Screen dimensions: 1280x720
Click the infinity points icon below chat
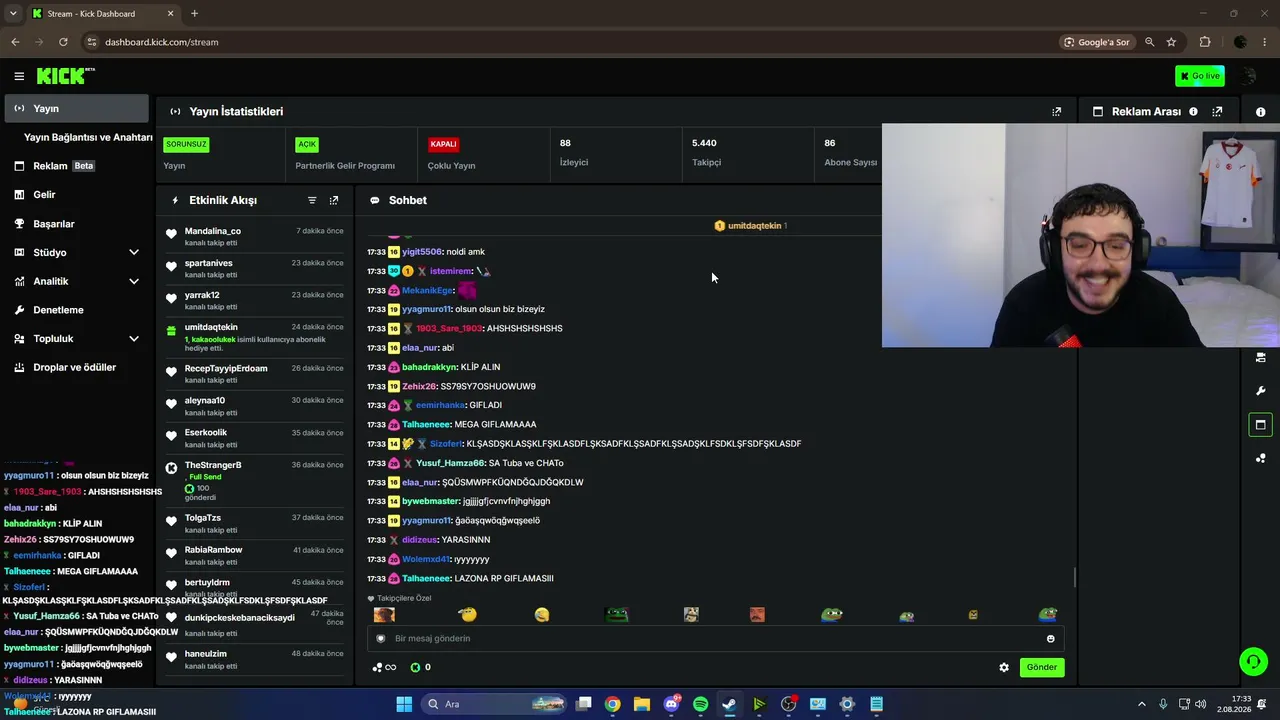(x=384, y=667)
